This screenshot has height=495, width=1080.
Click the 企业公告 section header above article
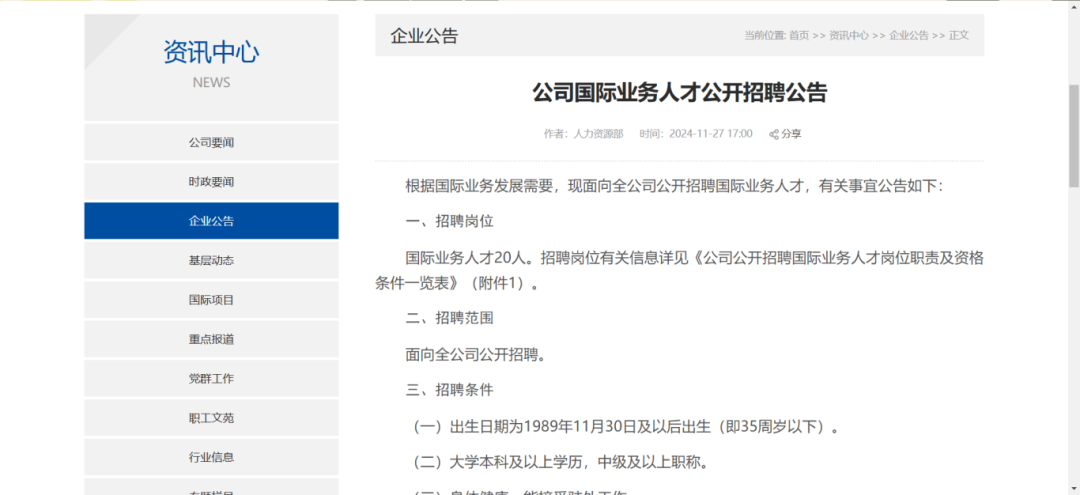coord(424,36)
